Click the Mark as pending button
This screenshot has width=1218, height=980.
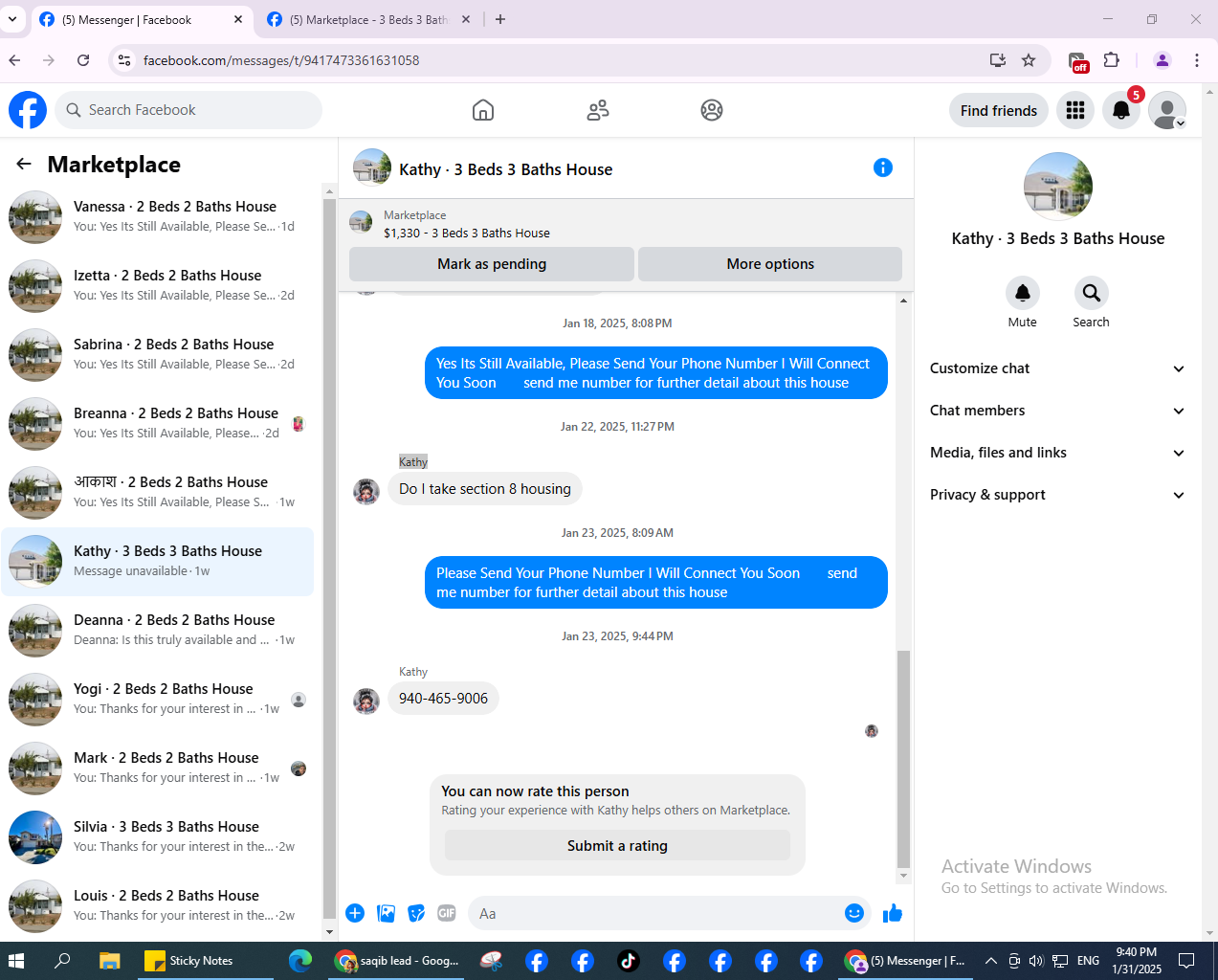coord(492,264)
